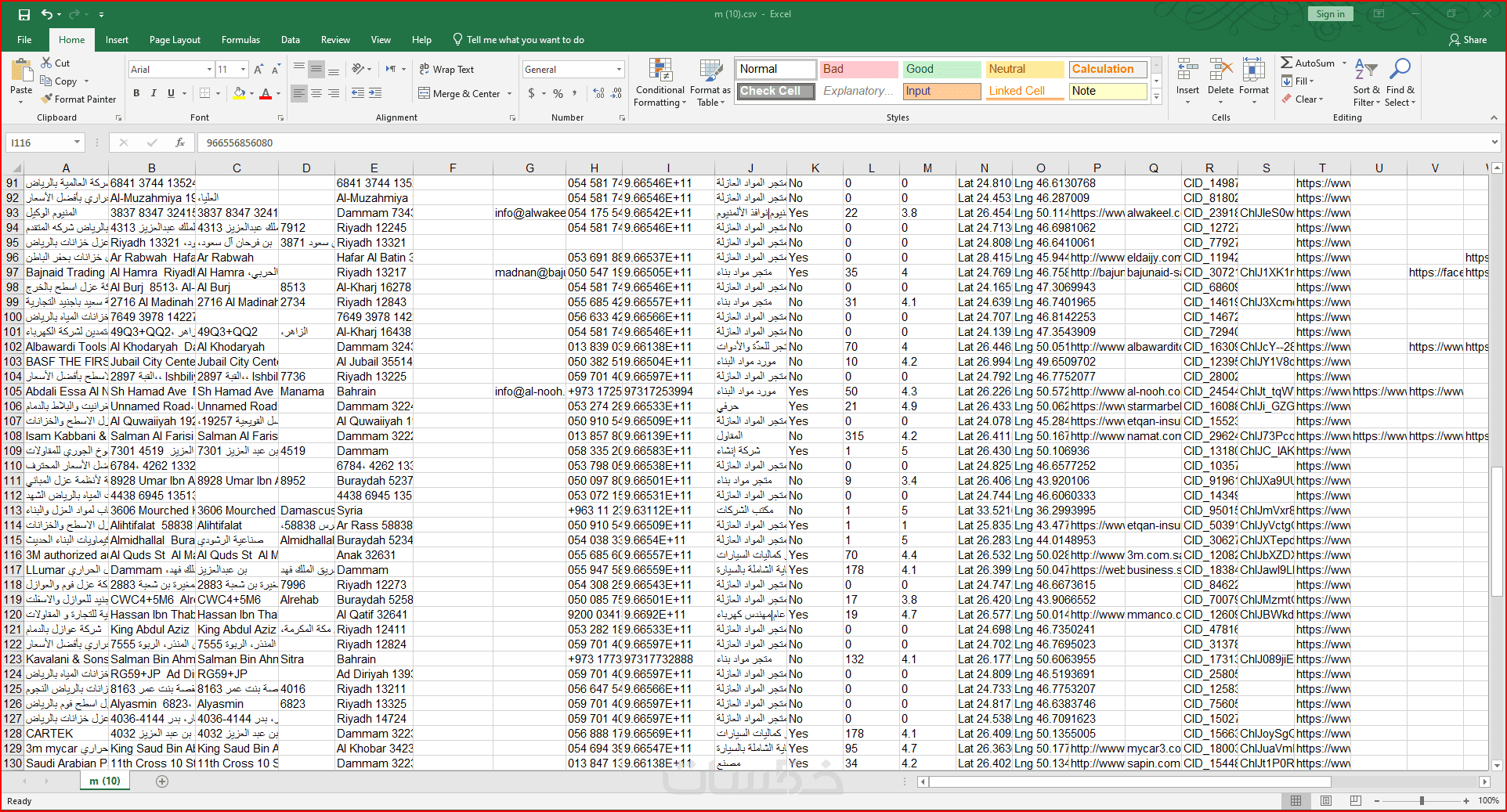1507x812 pixels.
Task: Switch to the Insert tab
Action: 117,40
